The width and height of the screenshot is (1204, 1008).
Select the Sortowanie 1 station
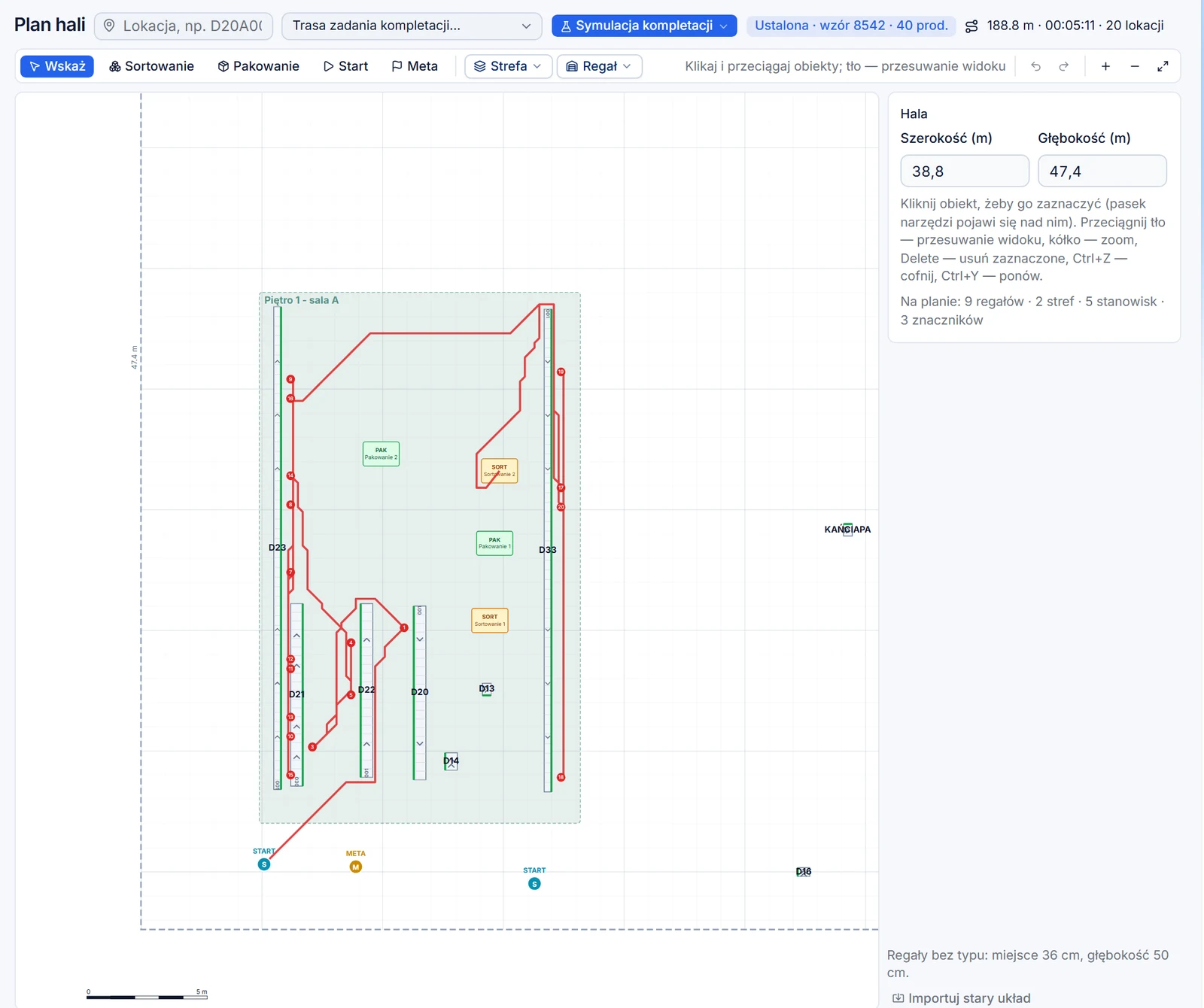click(490, 621)
